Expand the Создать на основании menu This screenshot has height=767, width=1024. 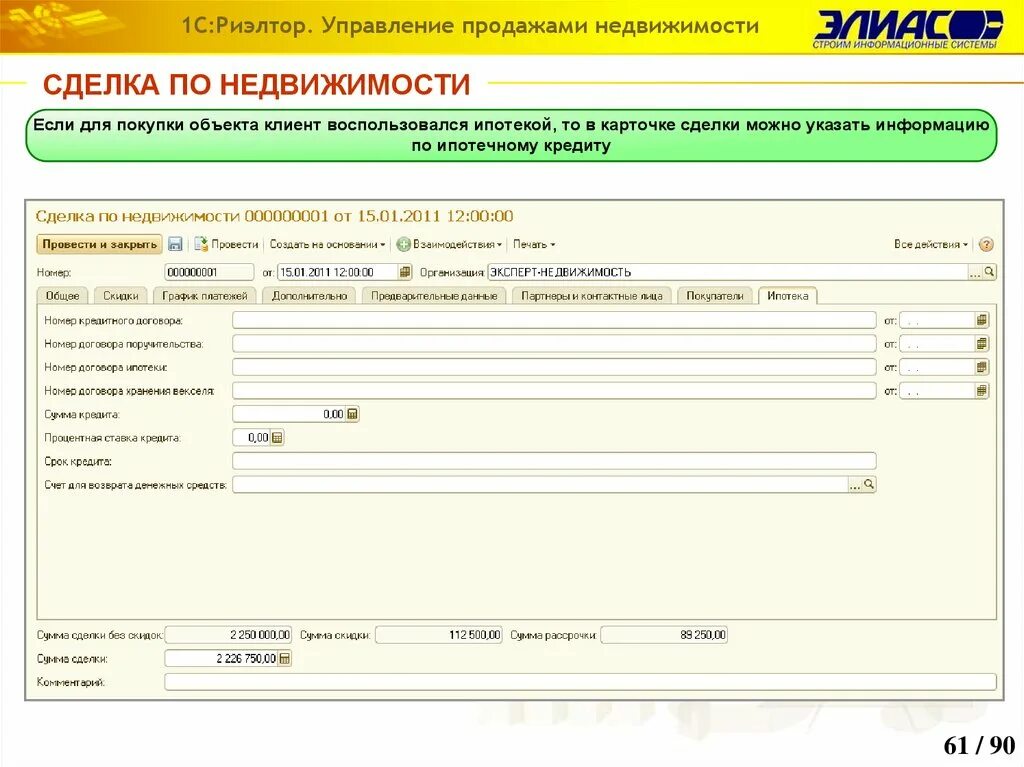(327, 244)
